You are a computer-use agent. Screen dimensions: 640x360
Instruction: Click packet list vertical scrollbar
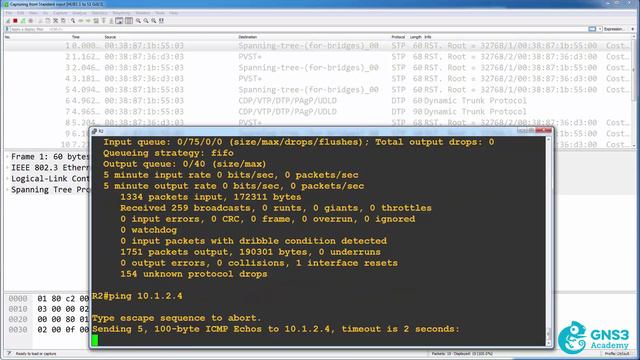(x=634, y=92)
